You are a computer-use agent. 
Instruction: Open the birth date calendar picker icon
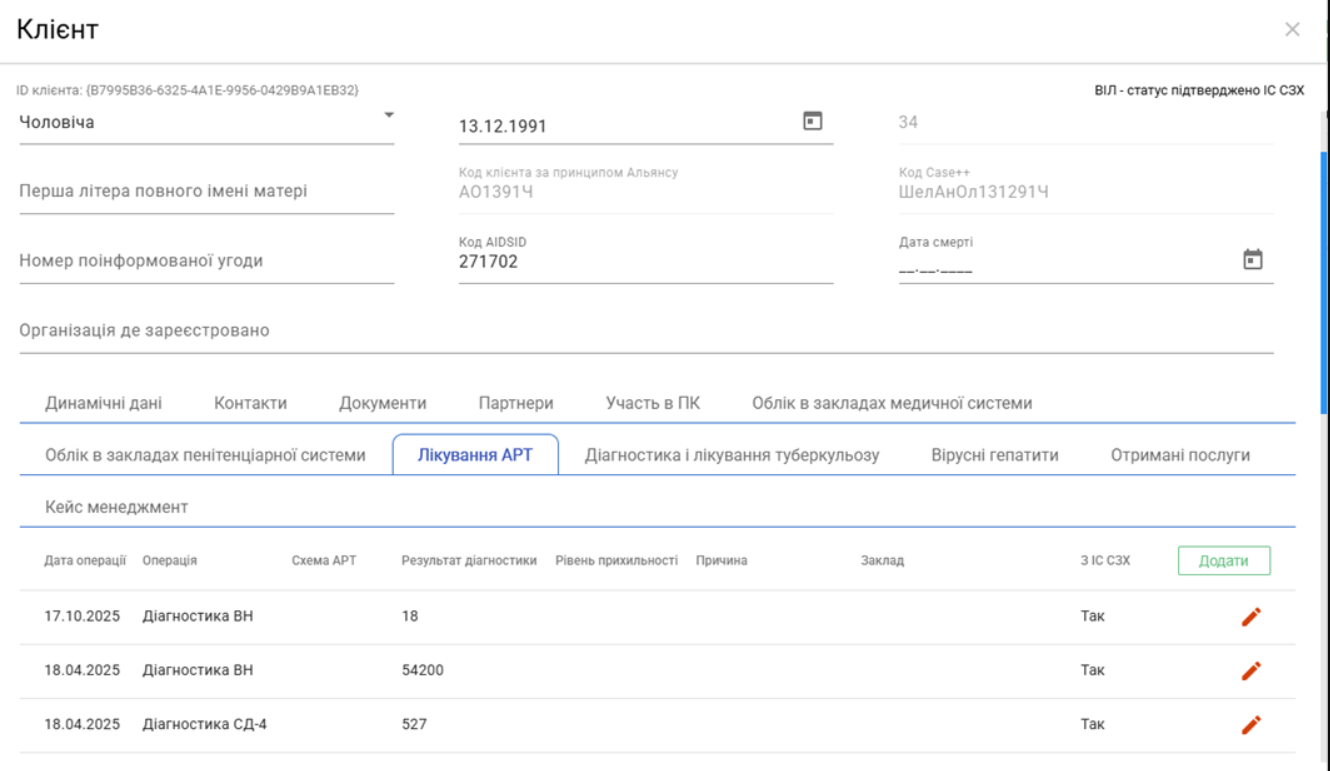point(813,121)
